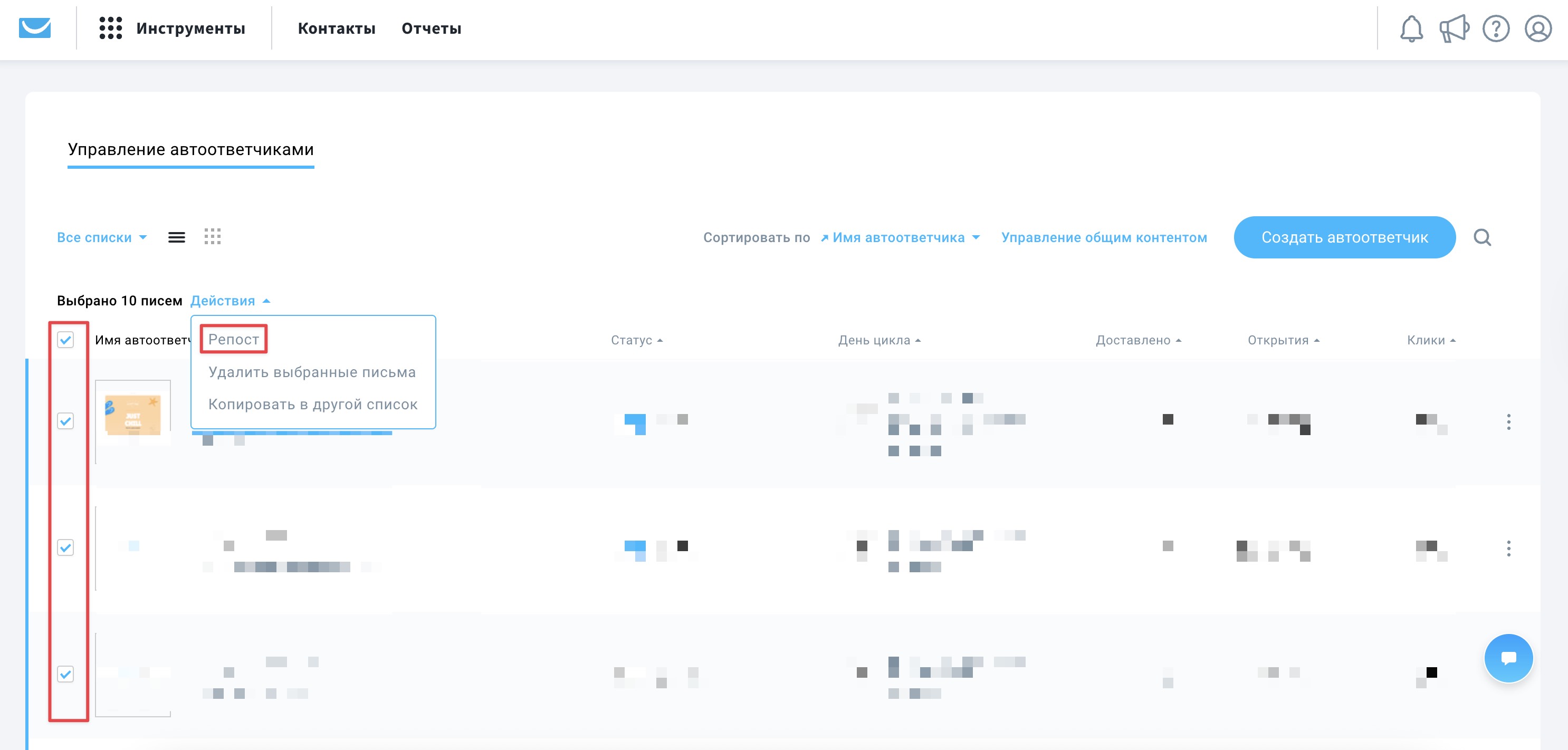The height and width of the screenshot is (750, 1568).
Task: Uncheck the first autoresponder row checkbox
Action: [x=66, y=421]
